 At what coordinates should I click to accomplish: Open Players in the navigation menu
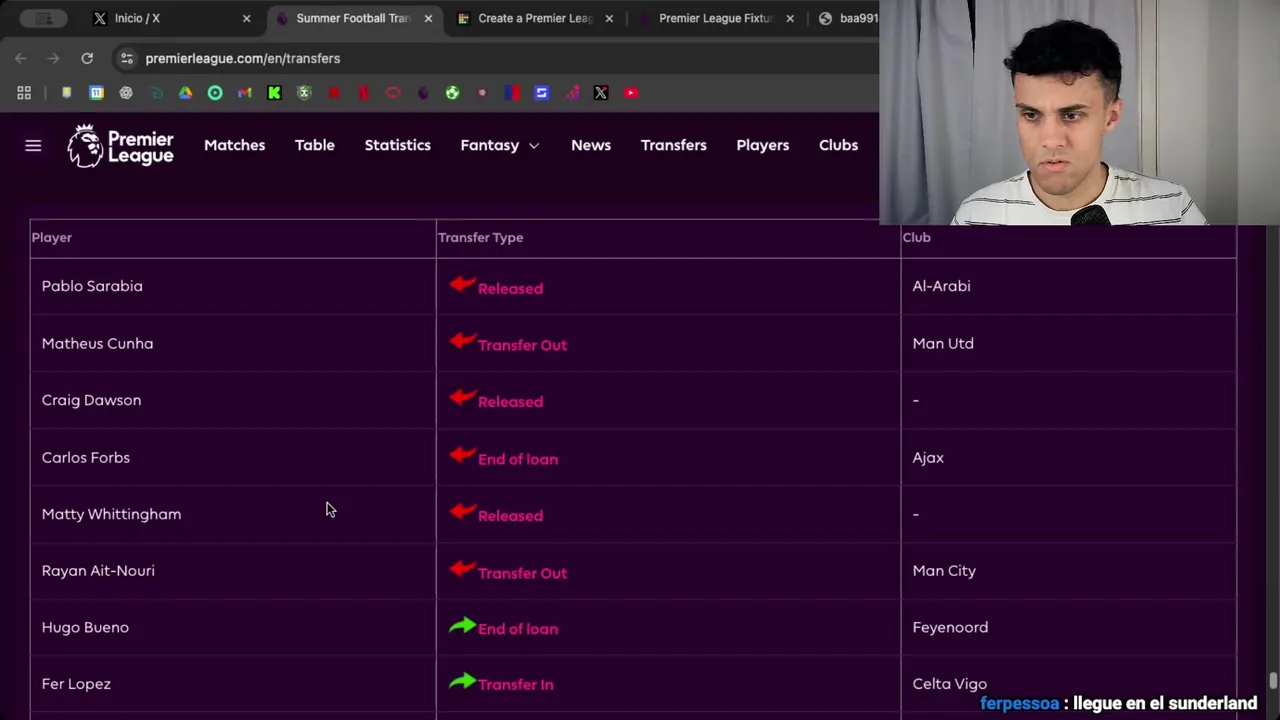(762, 145)
